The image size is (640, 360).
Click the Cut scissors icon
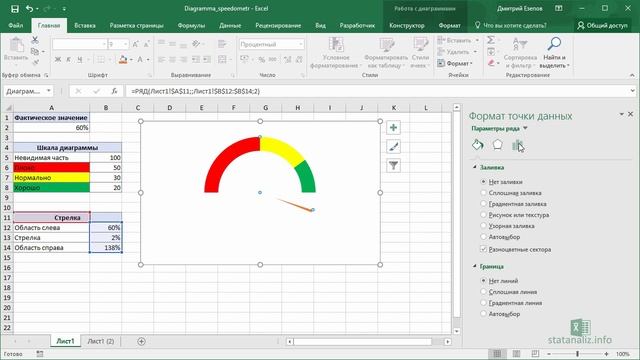pos(35,40)
